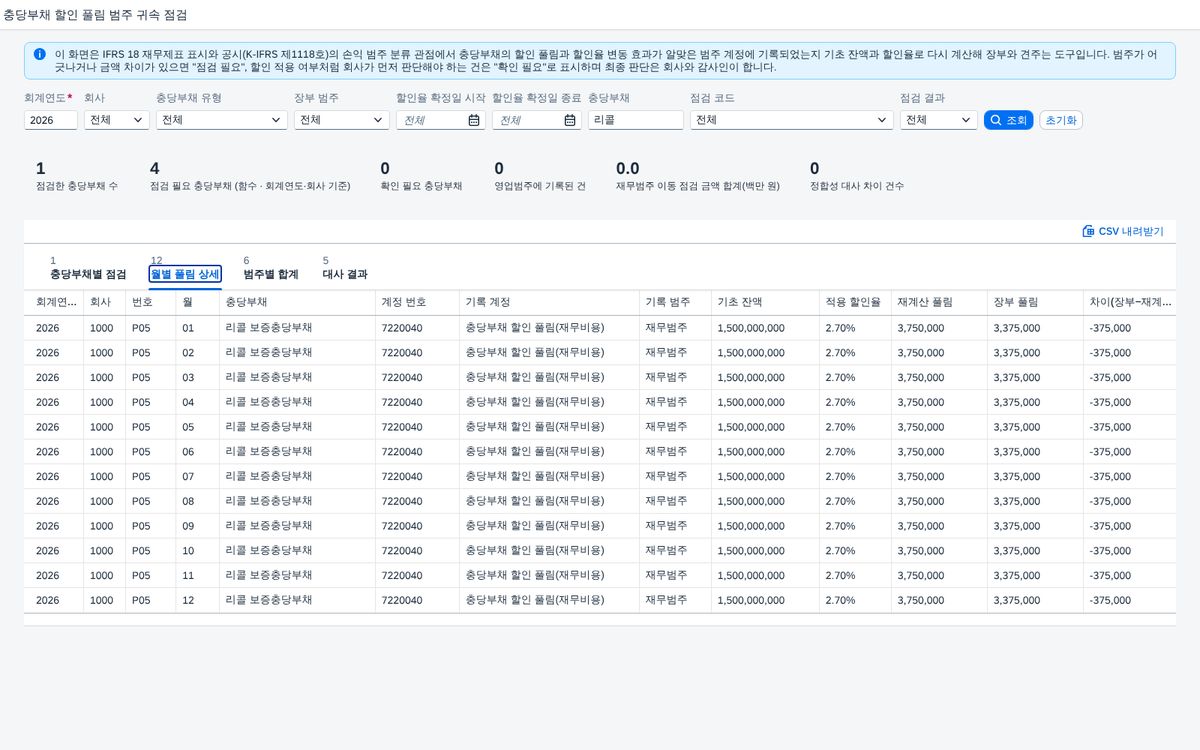The height and width of the screenshot is (750, 1200).
Task: Select the 범주별 합계 tab
Action: (x=271, y=274)
